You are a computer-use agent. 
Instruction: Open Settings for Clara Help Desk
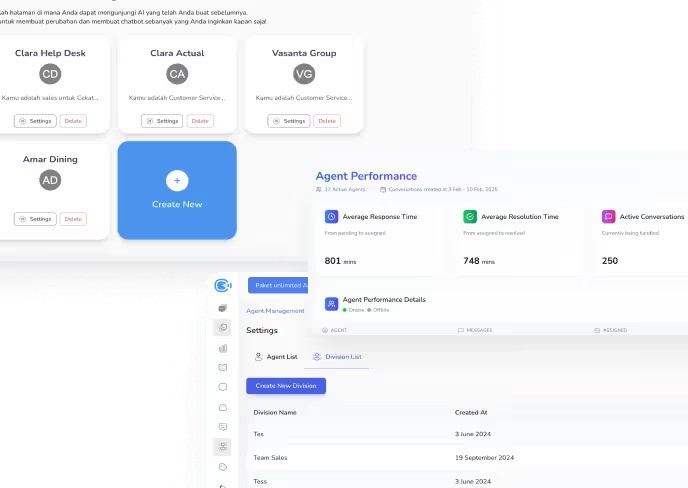pos(35,121)
